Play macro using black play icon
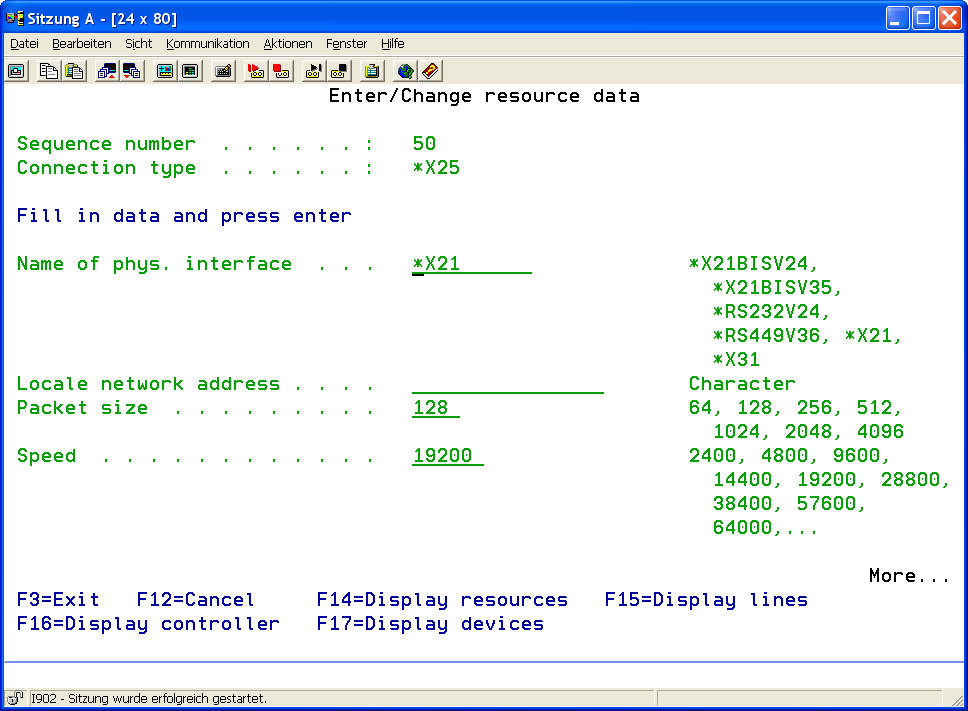The image size is (968, 711). (314, 71)
